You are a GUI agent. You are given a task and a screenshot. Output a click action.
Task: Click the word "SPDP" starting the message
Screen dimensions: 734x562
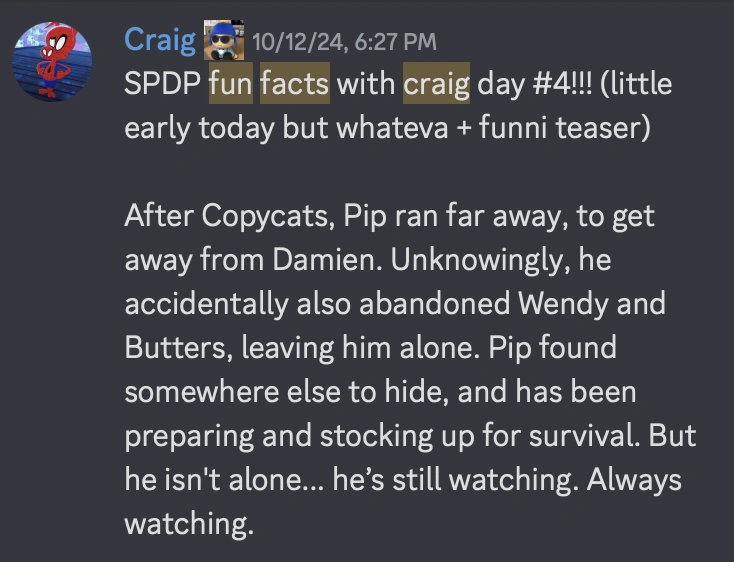161,84
